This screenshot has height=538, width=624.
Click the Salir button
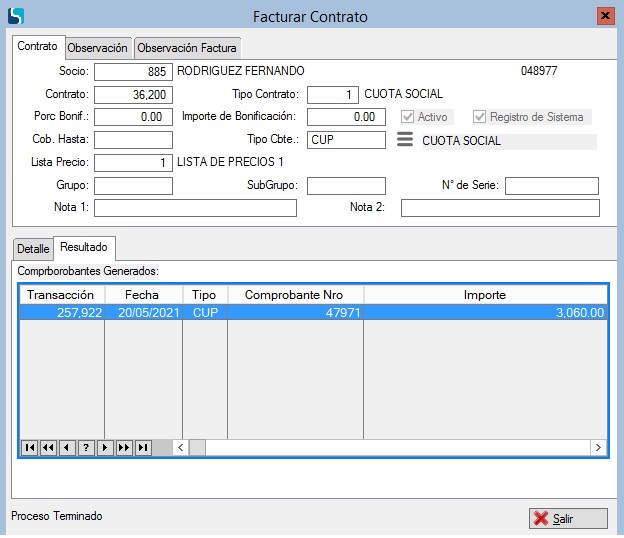click(567, 518)
